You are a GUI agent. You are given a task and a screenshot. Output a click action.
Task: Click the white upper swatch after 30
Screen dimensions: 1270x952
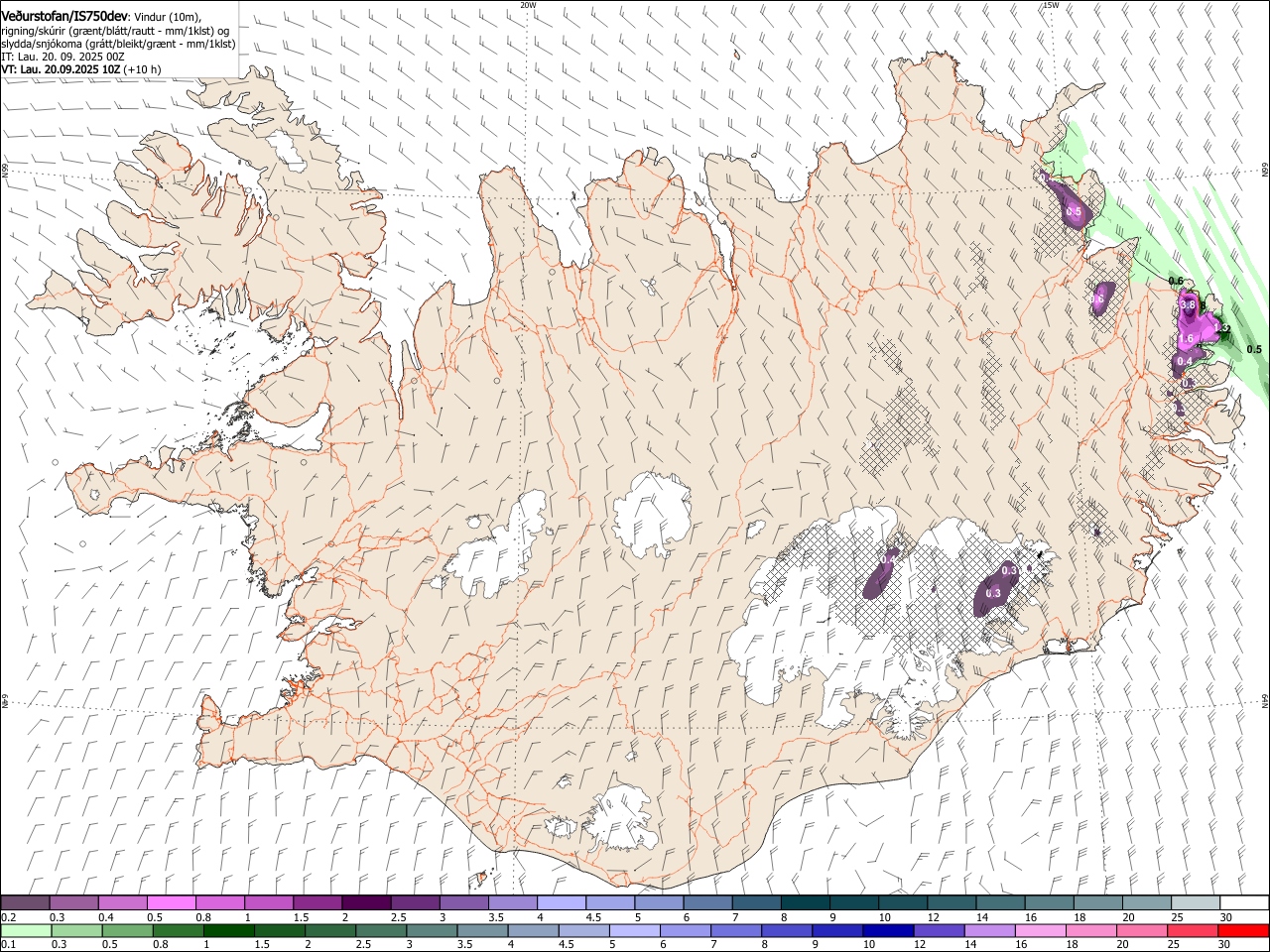click(1243, 903)
